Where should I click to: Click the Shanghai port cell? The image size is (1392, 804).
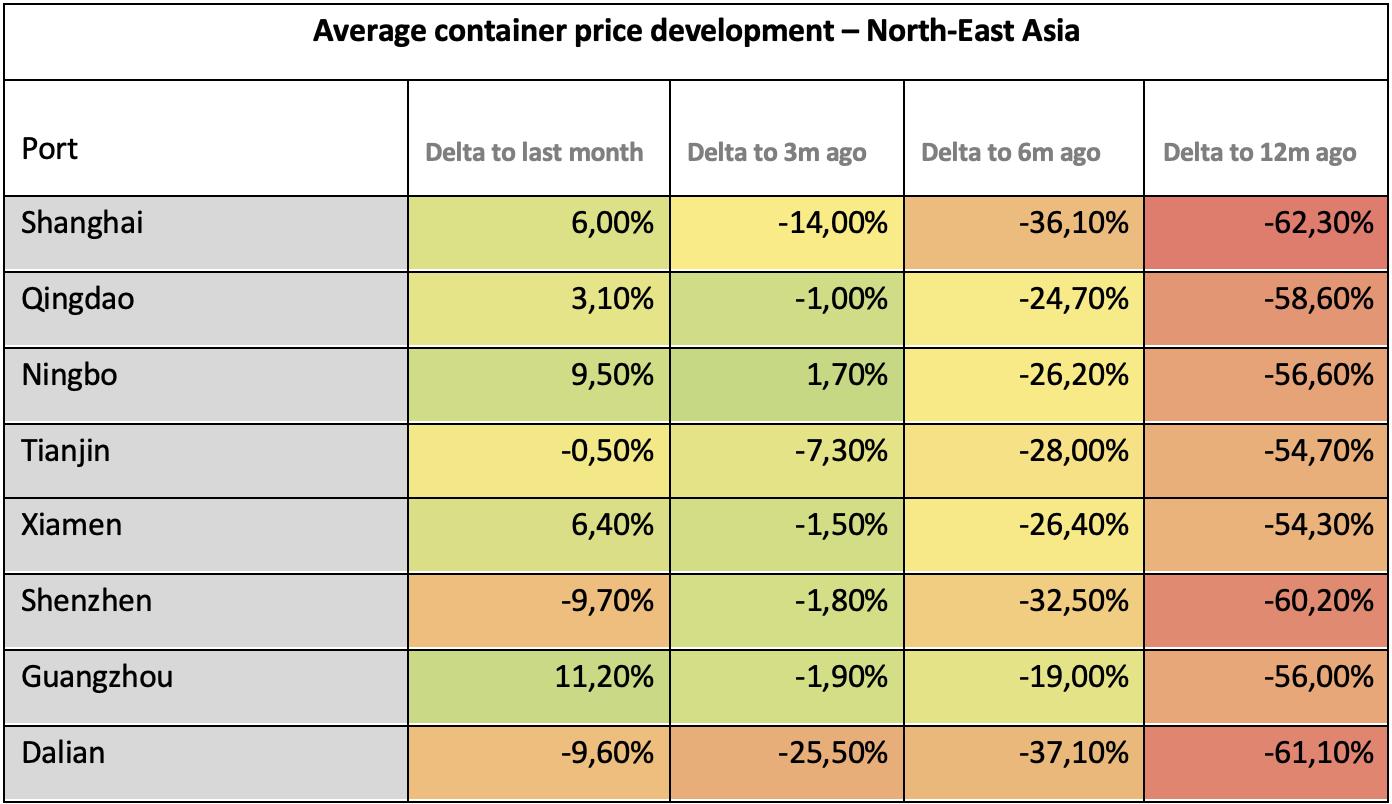click(82, 223)
